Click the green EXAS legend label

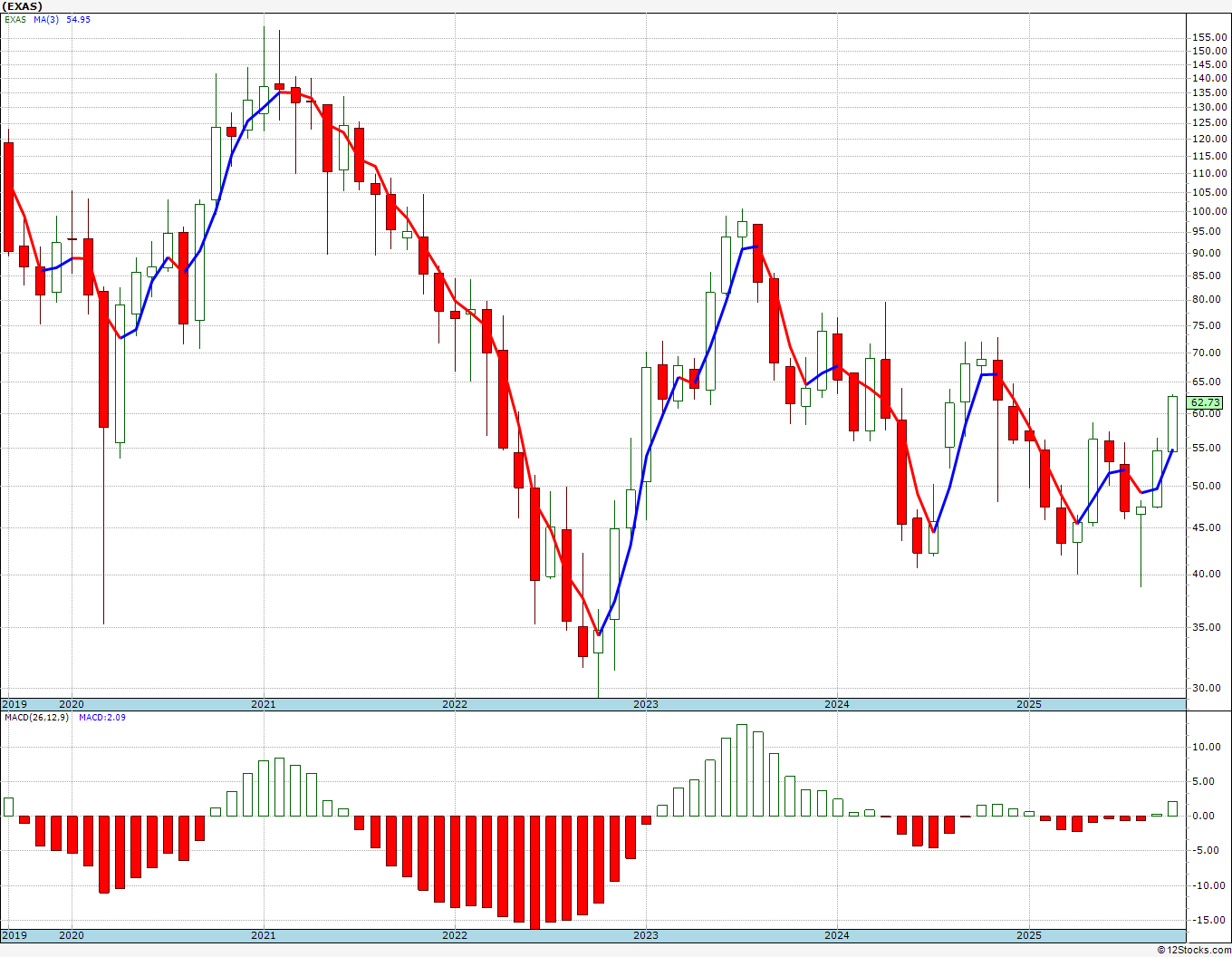tap(15, 19)
